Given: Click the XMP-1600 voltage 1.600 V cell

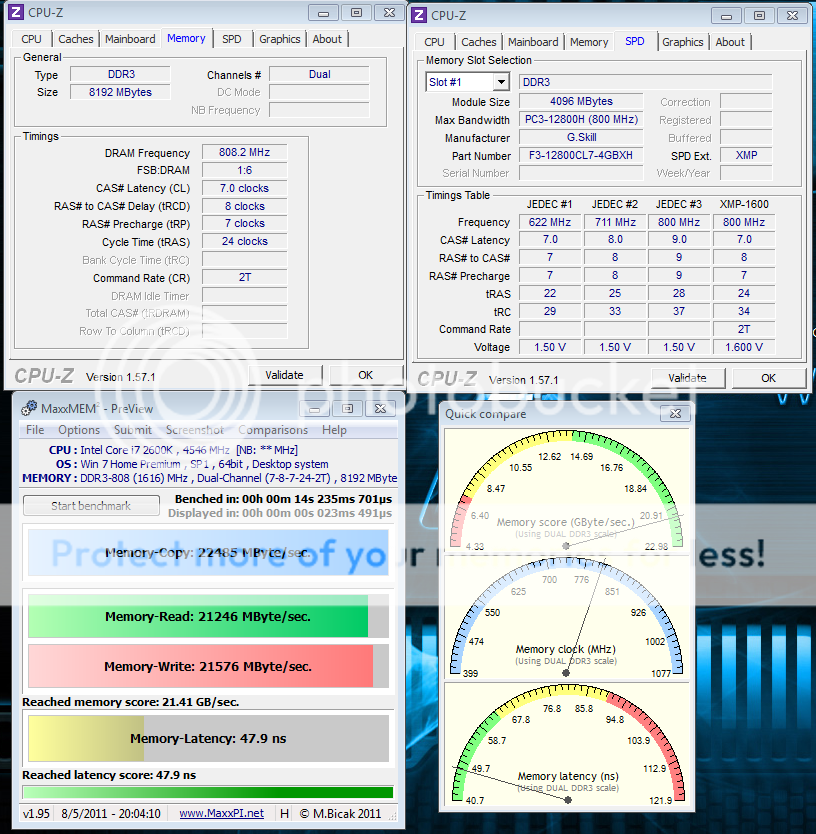Looking at the screenshot, I should pos(744,347).
